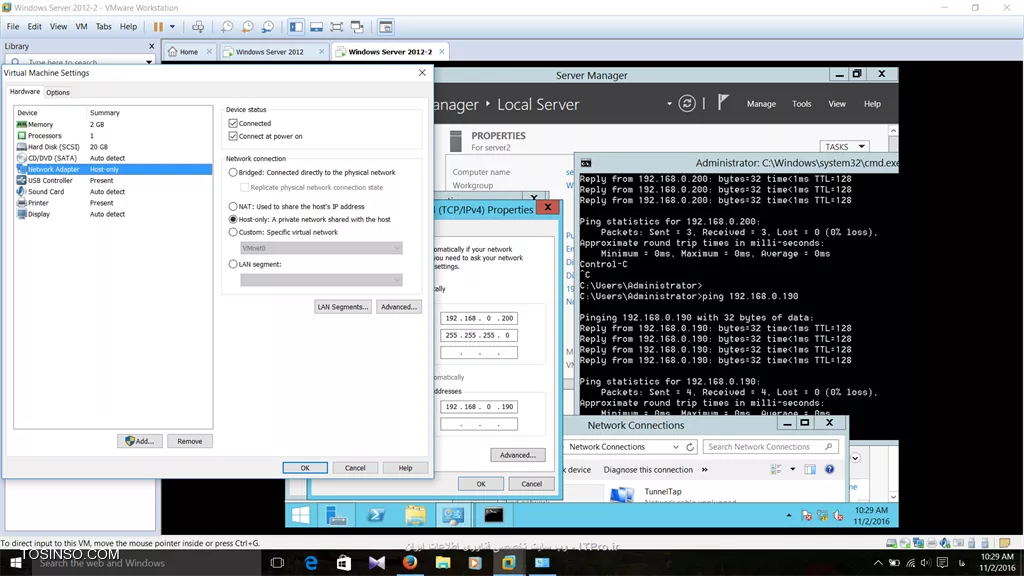
Task: Toggle Connect at power on checkbox
Action: 233,136
